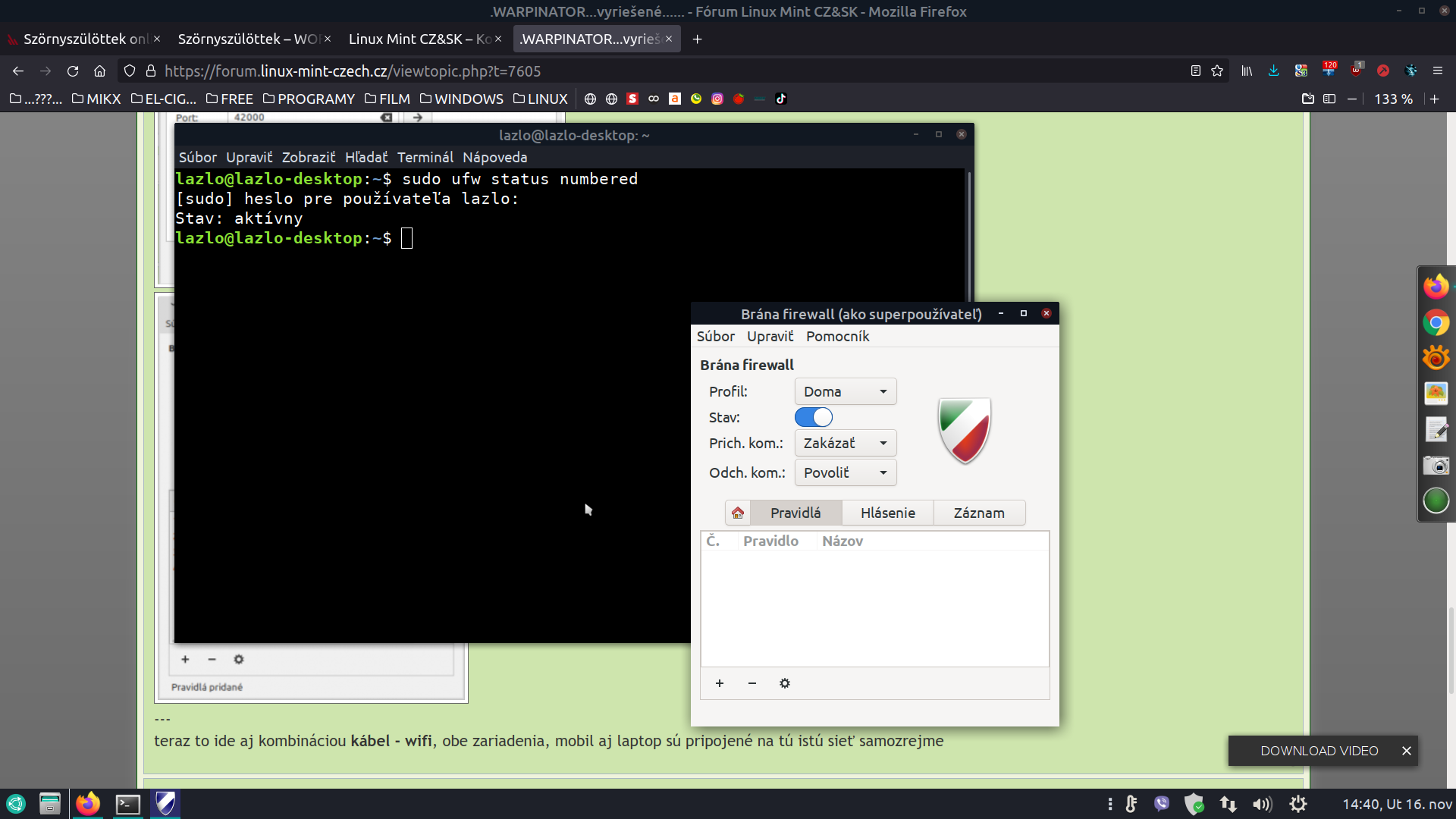Open the Viber icon in the system tray
1456x819 pixels.
pyautogui.click(x=1161, y=804)
